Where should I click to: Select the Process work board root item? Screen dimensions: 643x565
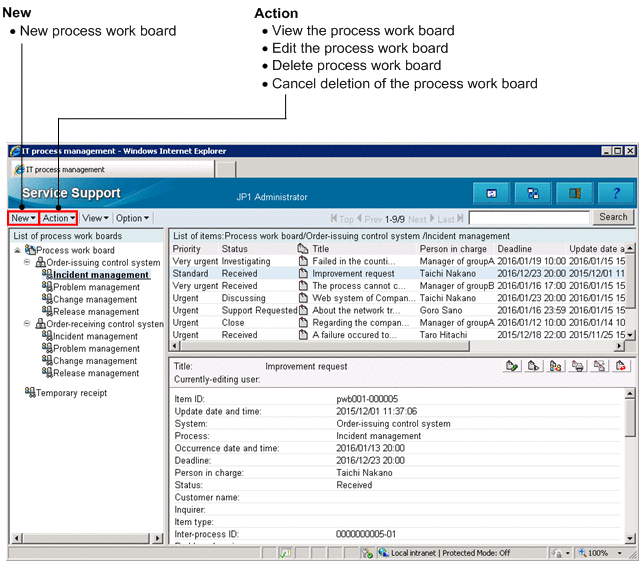pos(75,250)
